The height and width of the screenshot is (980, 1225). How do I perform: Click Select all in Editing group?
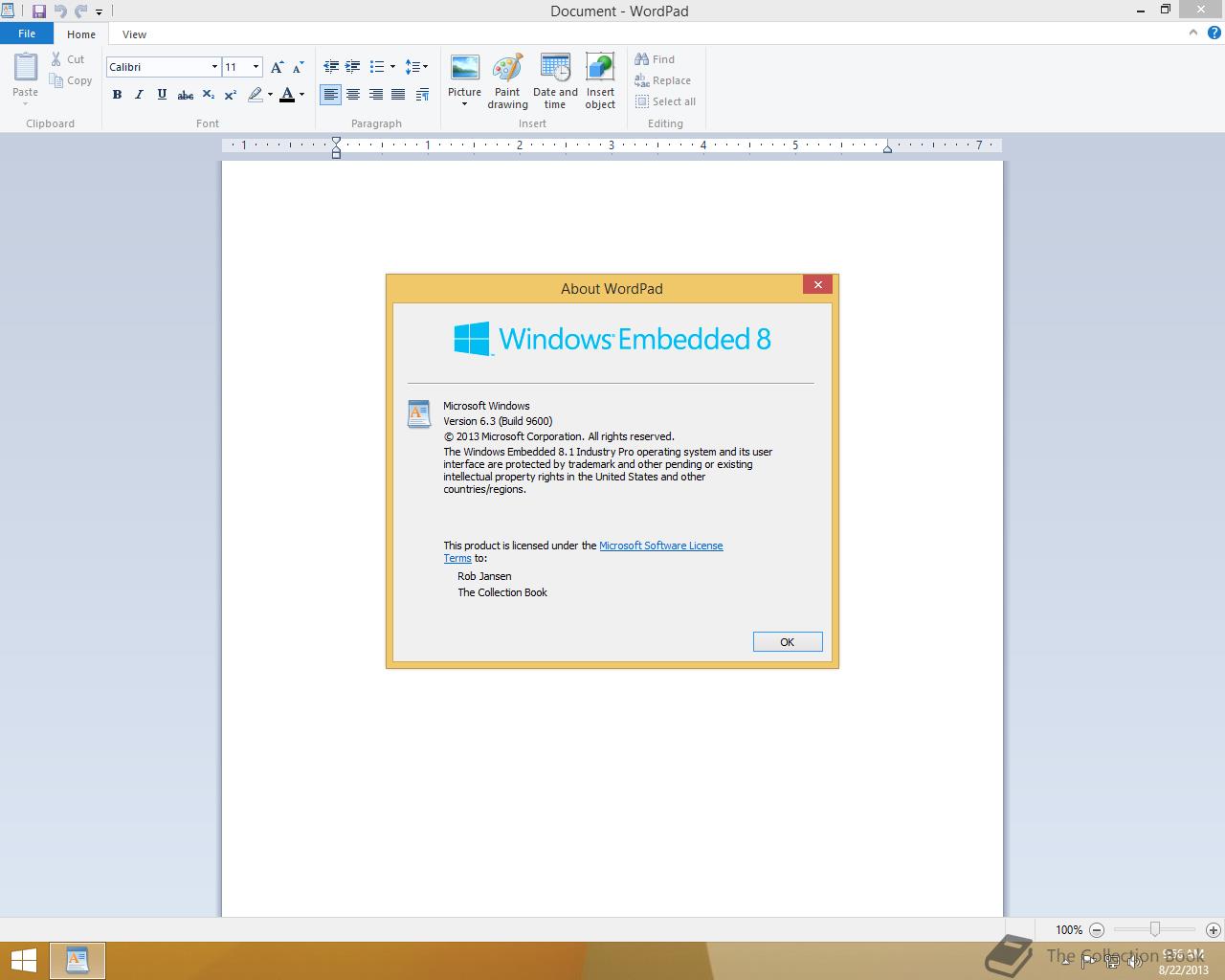(x=665, y=101)
